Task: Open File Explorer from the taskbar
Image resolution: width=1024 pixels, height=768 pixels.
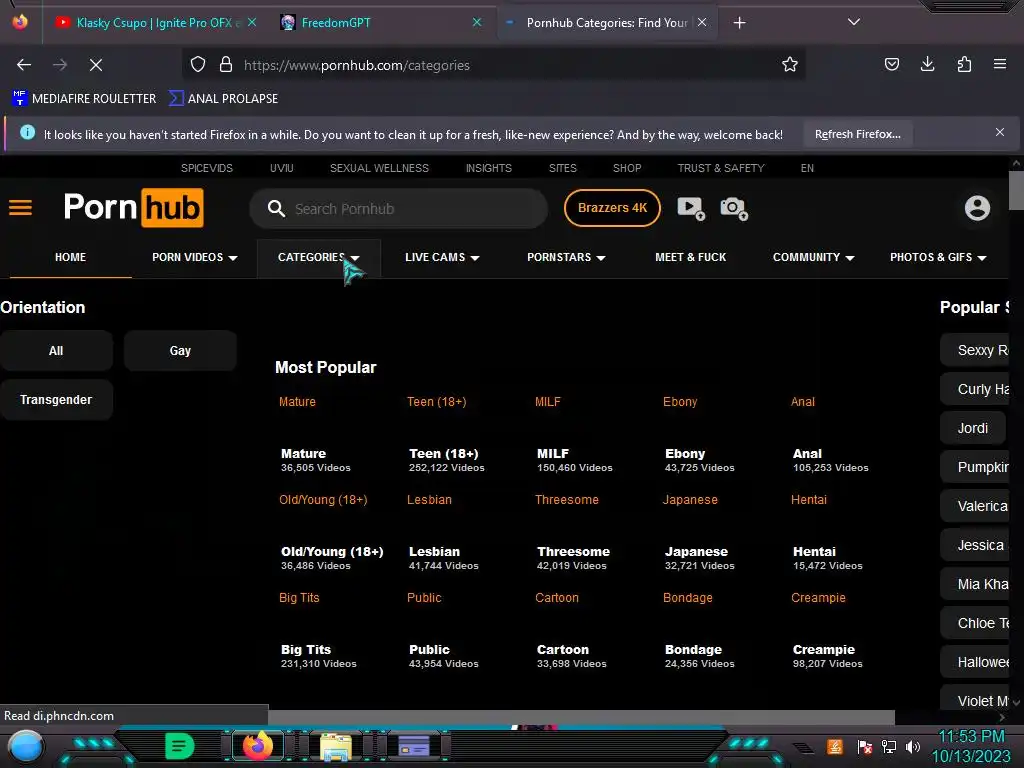Action: pos(336,747)
